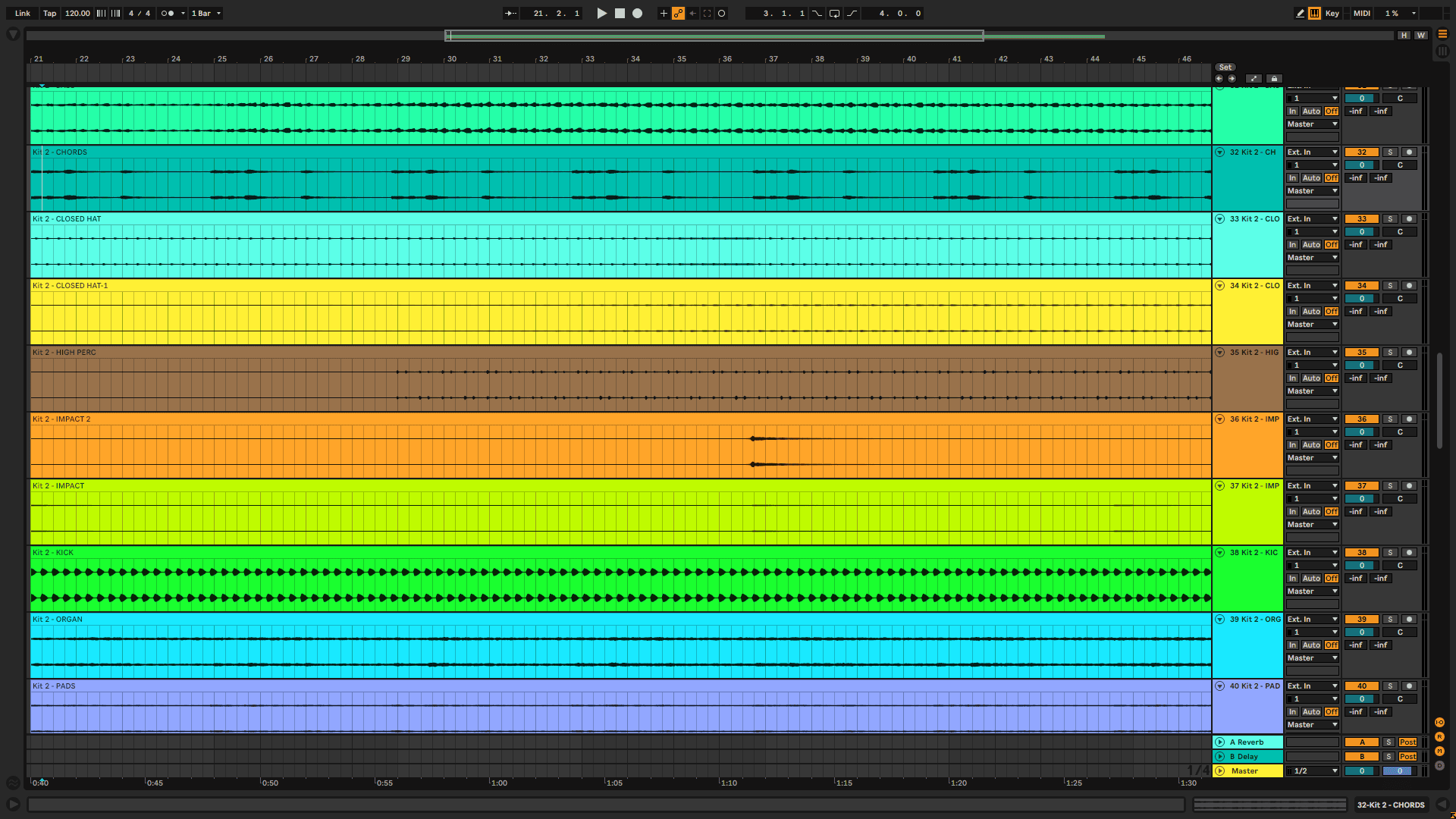The width and height of the screenshot is (1456, 819).
Task: Open the metronome settings dropdown arrow
Action: [x=183, y=13]
